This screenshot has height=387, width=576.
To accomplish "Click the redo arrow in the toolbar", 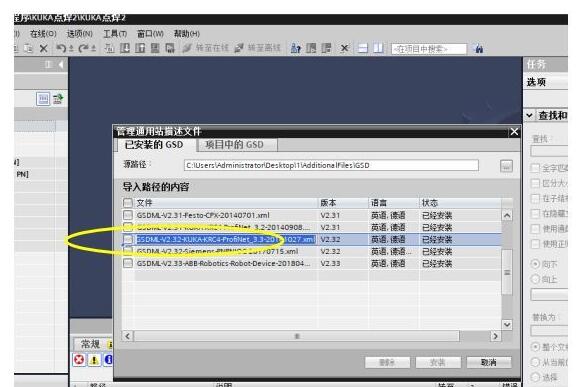I will pos(83,48).
